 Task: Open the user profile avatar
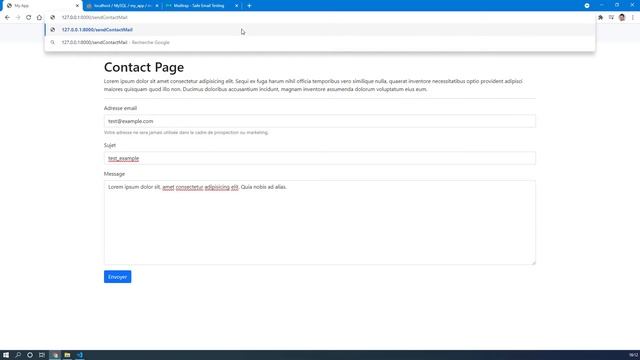[622, 18]
